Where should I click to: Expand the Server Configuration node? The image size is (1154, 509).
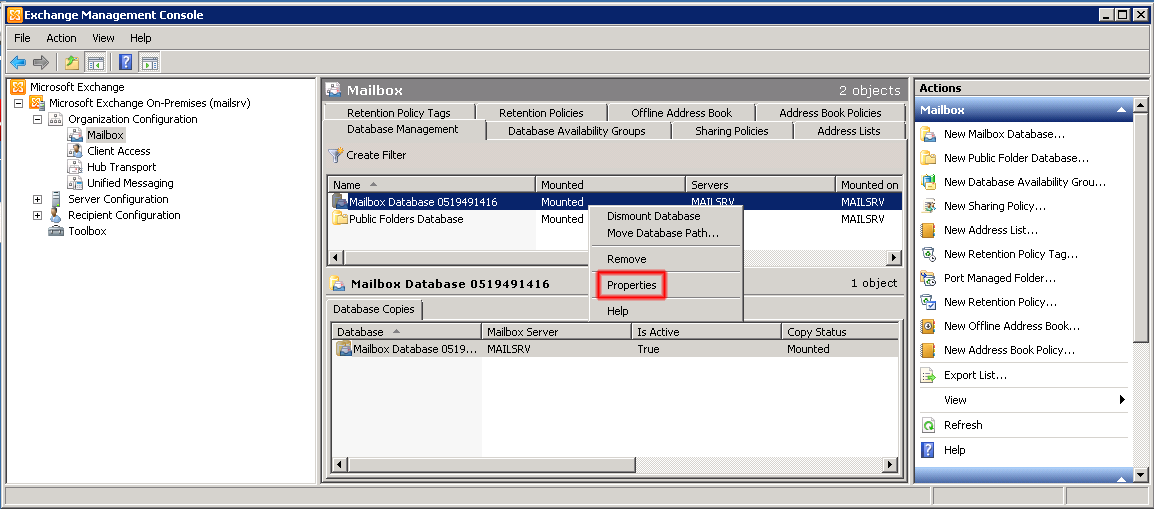pos(38,199)
